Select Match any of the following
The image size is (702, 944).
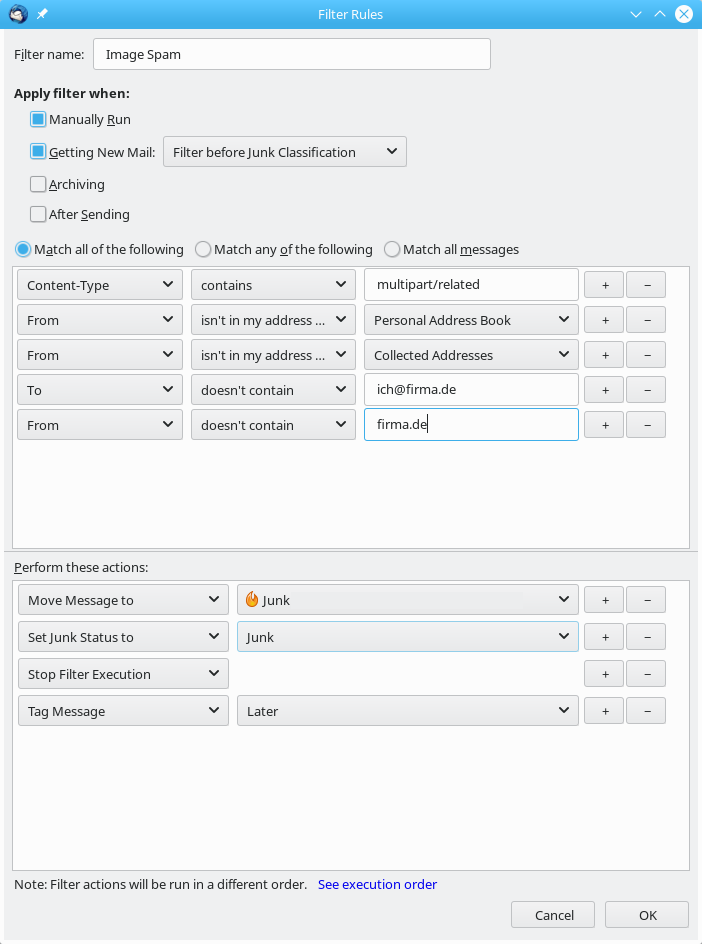(x=203, y=249)
